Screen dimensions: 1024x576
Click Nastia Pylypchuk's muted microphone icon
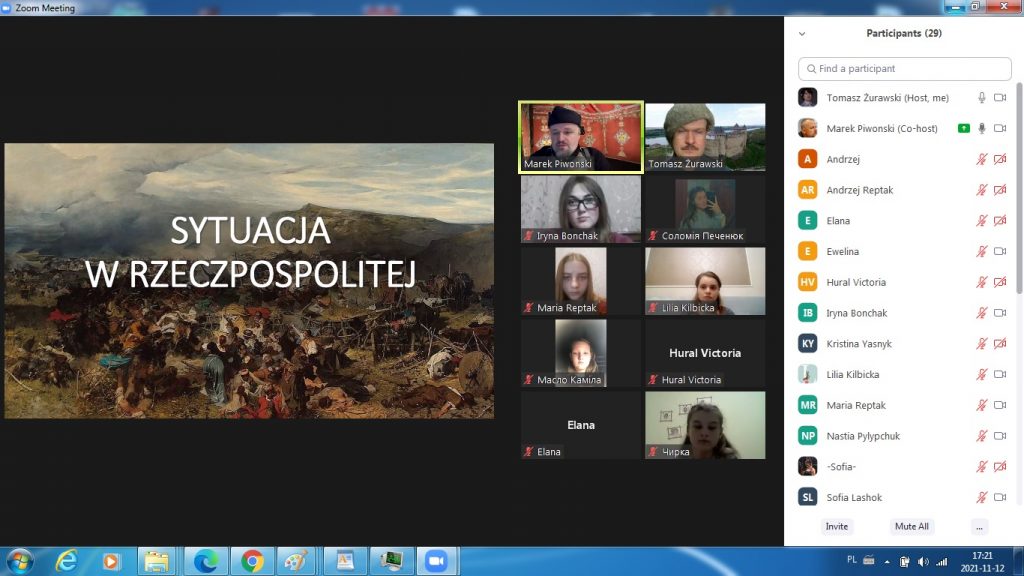coord(982,436)
